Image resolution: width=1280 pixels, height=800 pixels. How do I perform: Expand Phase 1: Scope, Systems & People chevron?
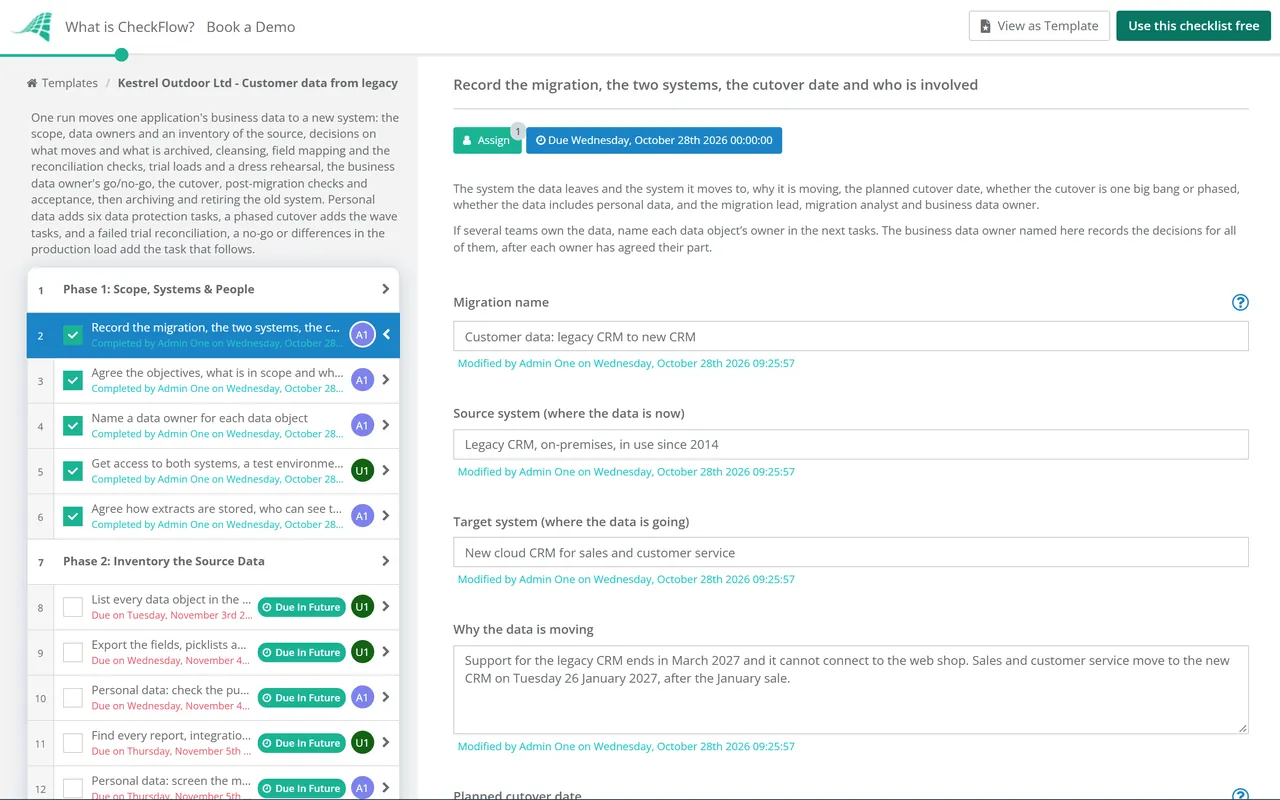click(386, 289)
